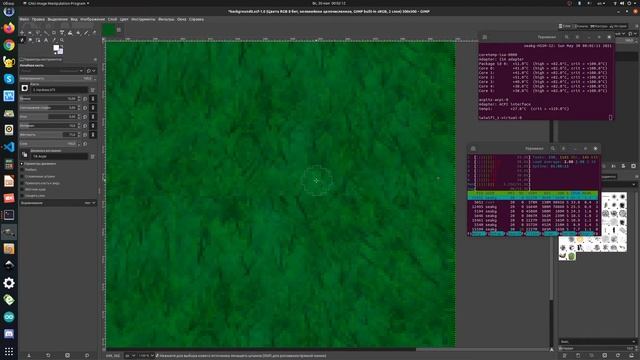Select the Smudge tool
The width and height of the screenshot is (640, 360).
click(x=30, y=40)
